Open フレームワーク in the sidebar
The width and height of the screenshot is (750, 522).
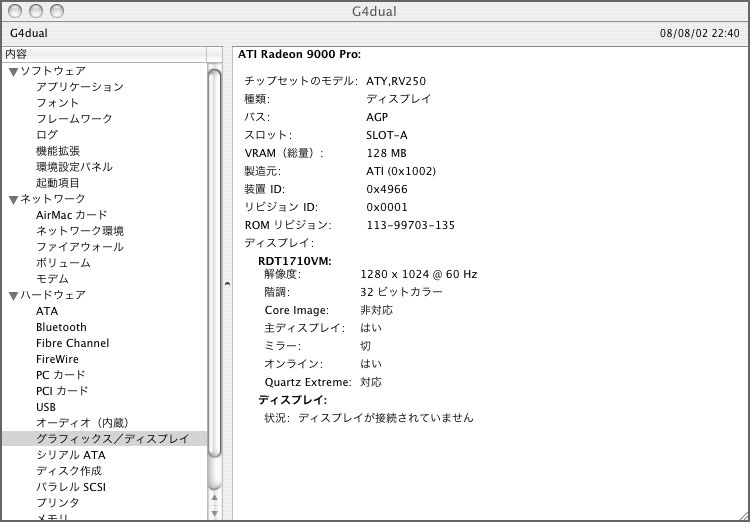[x=74, y=119]
